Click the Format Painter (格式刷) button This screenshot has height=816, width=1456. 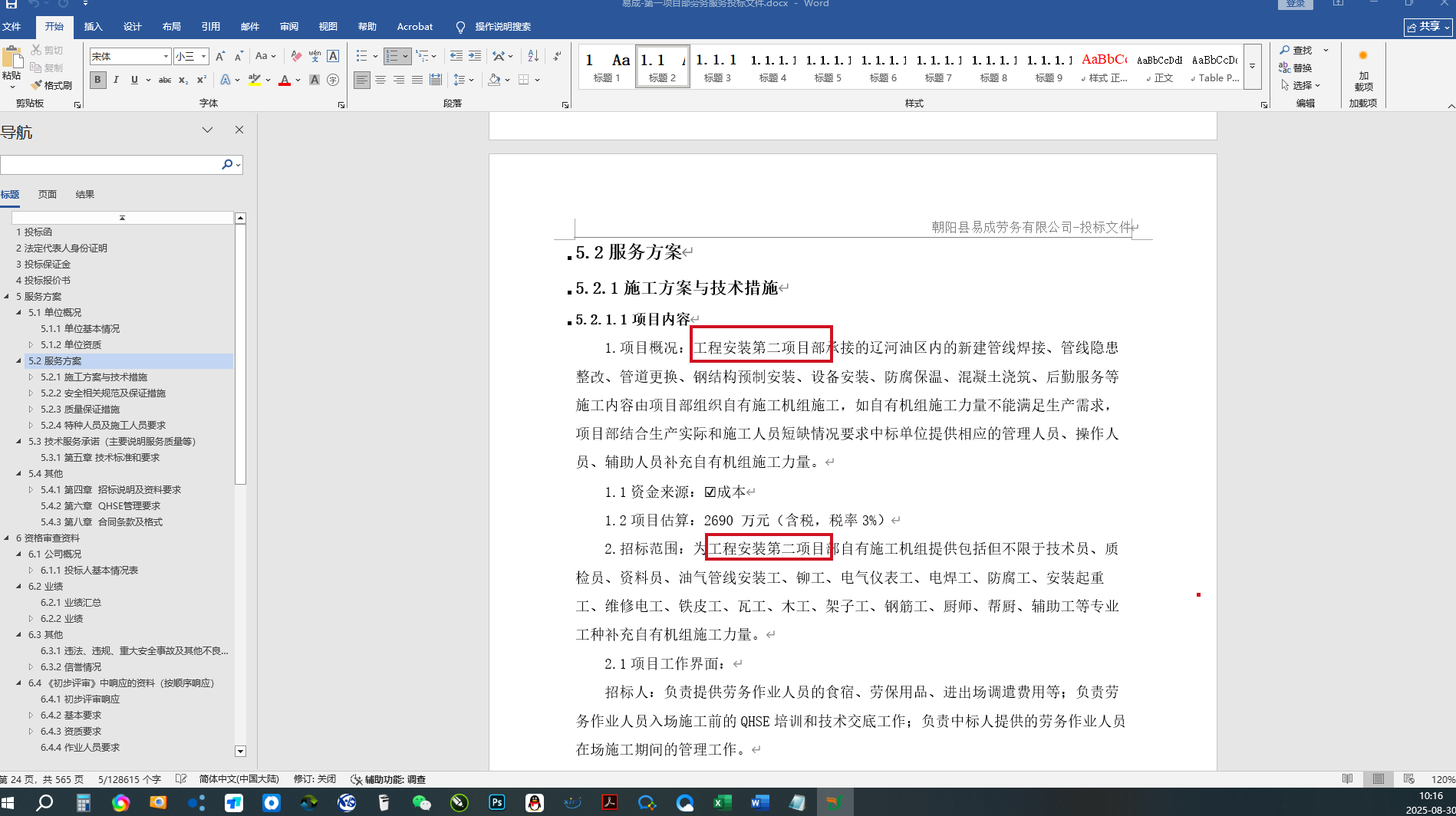coord(51,85)
